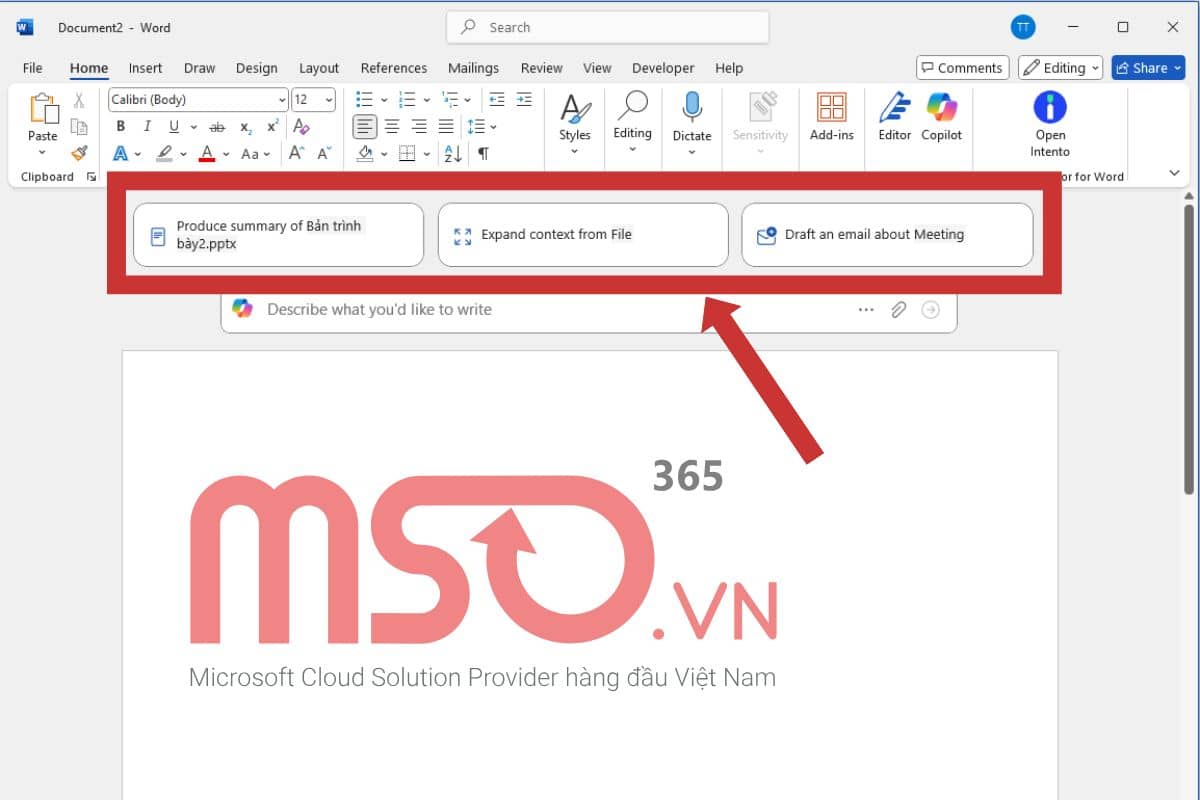Submit the Copilot prompt with arrow
Viewport: 1200px width, 800px height.
pyautogui.click(x=931, y=310)
